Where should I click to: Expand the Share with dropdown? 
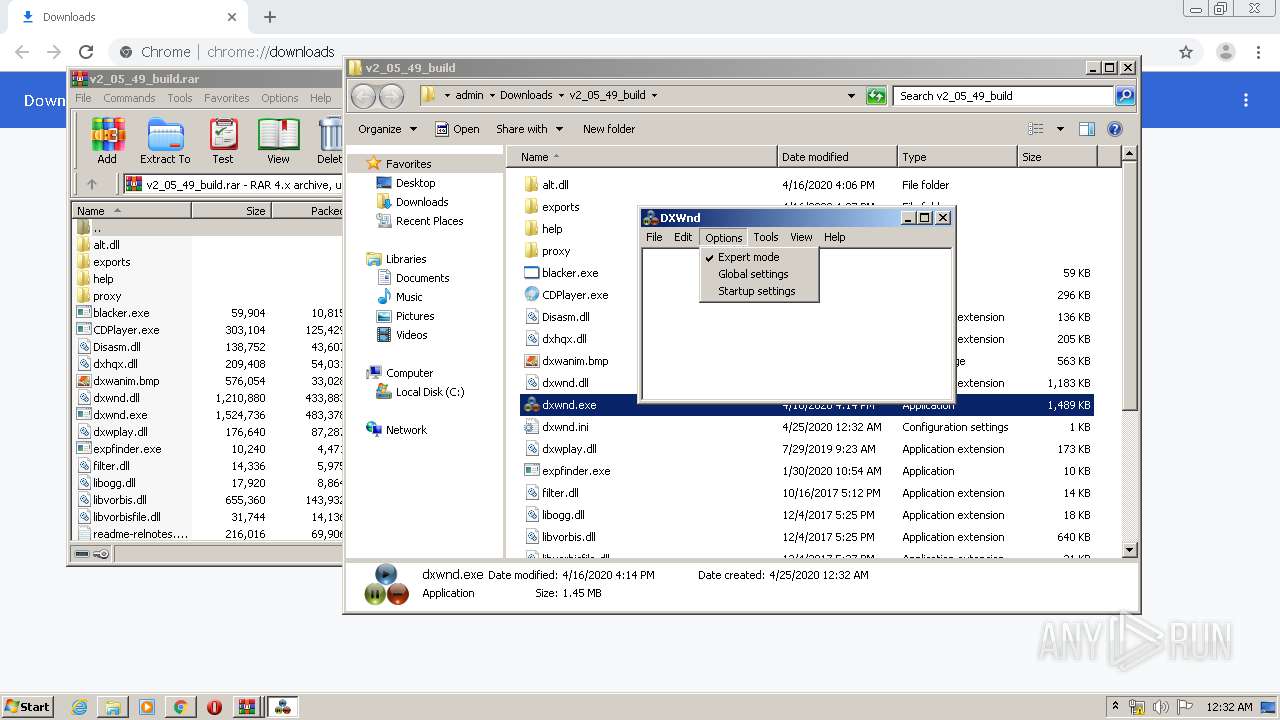[x=530, y=129]
